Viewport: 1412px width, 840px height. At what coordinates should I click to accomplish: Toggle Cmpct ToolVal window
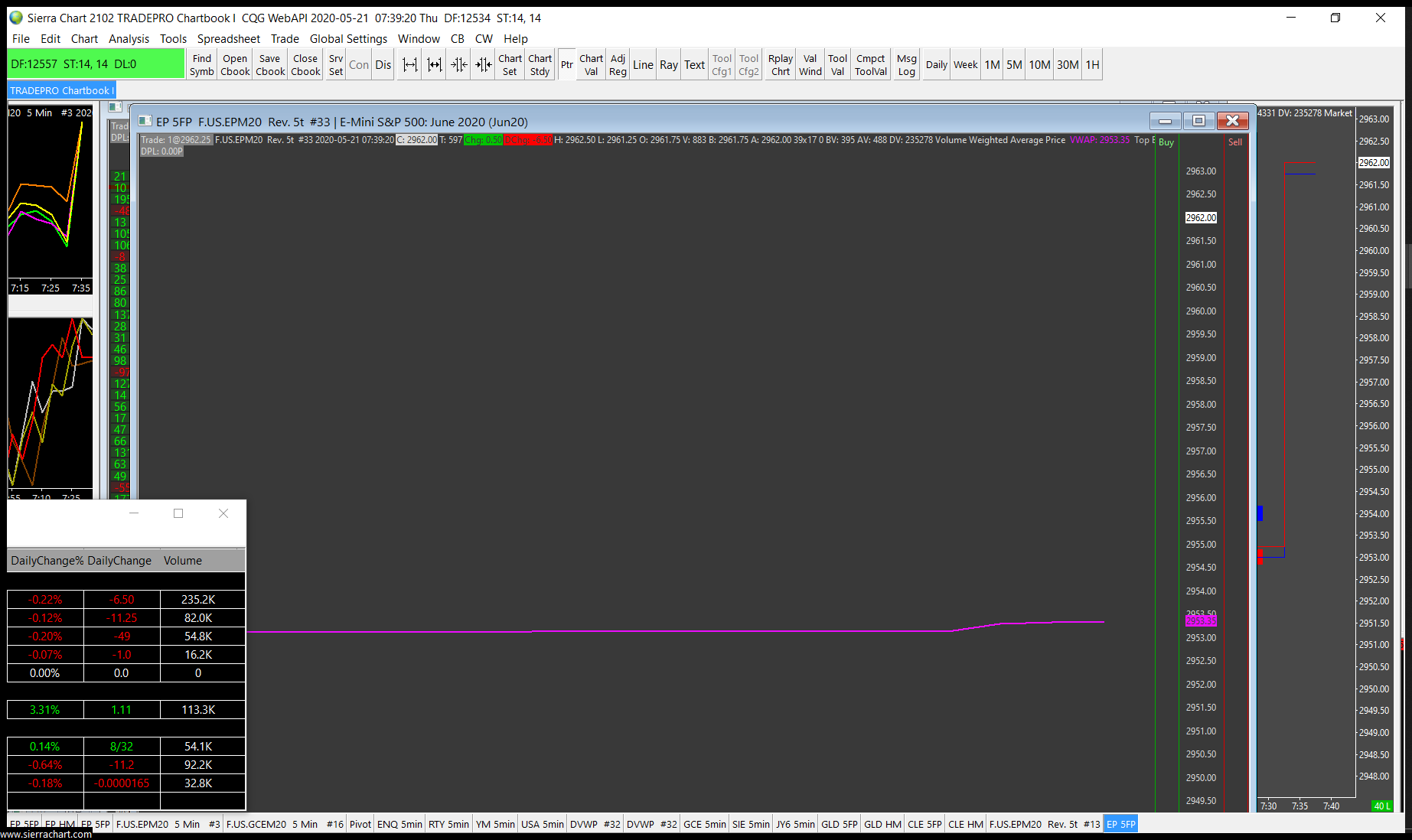coord(871,65)
